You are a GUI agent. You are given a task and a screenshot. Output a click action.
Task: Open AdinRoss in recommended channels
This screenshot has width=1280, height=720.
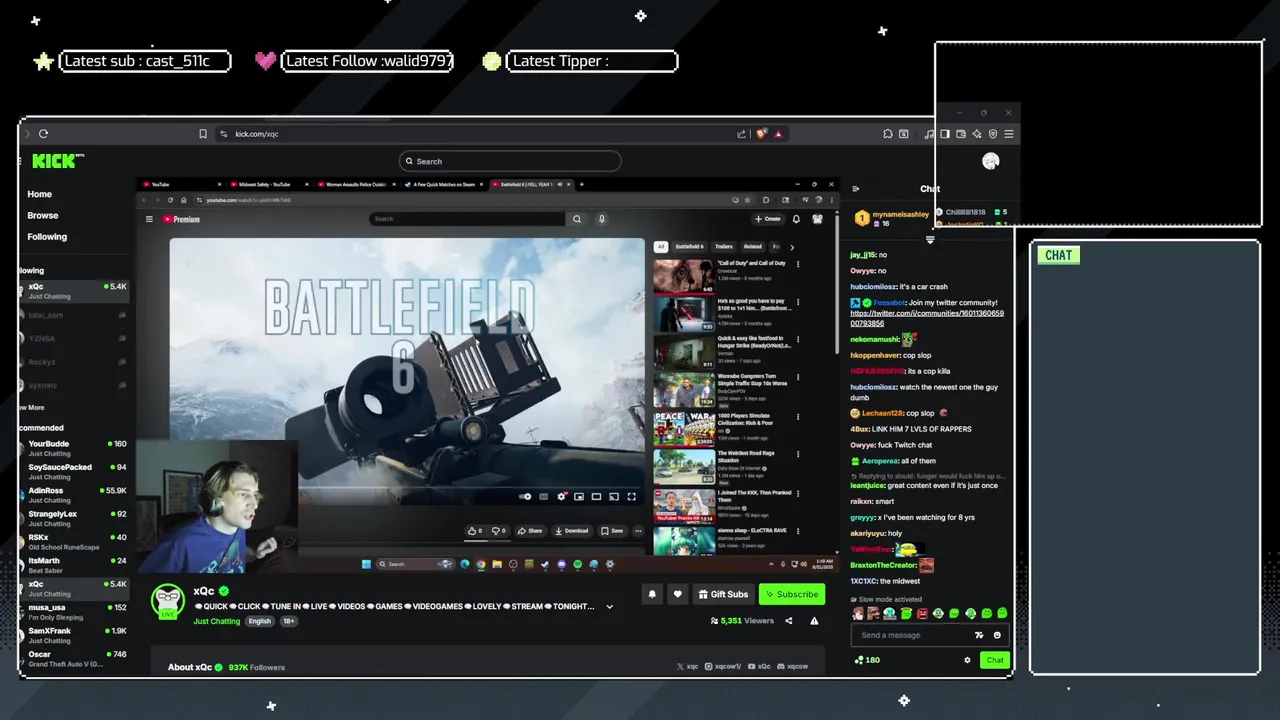pos(73,495)
